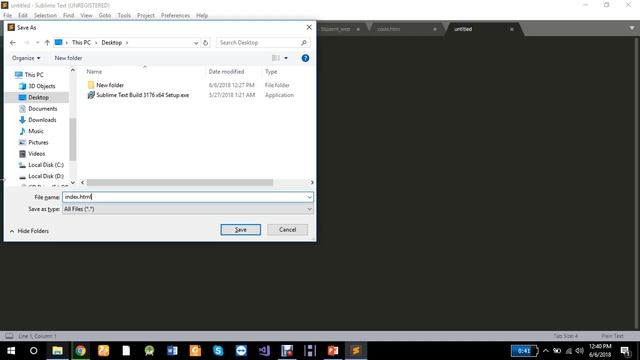Select Local Disk (D:) in navigation pane
The height and width of the screenshot is (360, 640).
click(46, 176)
